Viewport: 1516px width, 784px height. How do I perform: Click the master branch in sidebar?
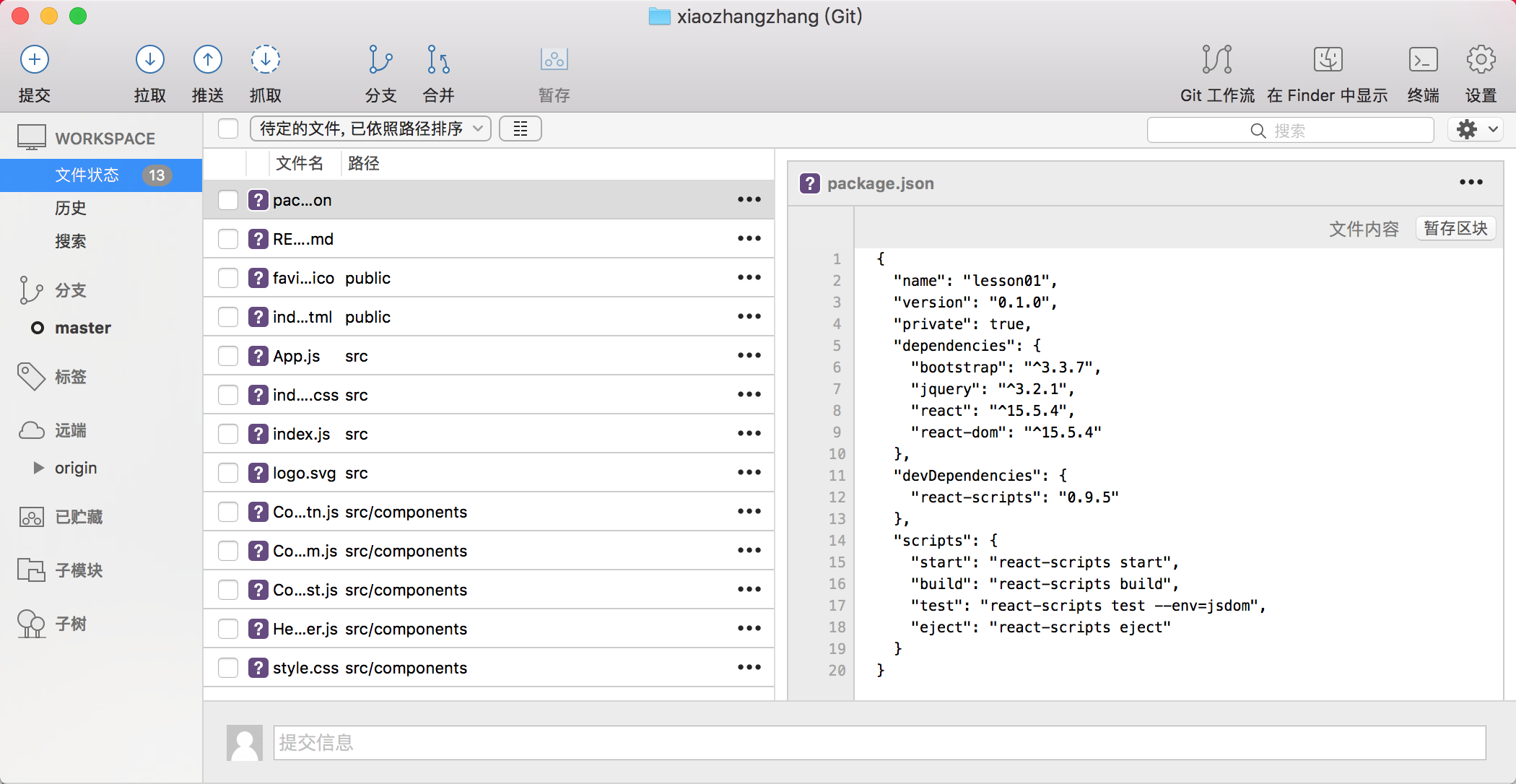click(x=82, y=328)
